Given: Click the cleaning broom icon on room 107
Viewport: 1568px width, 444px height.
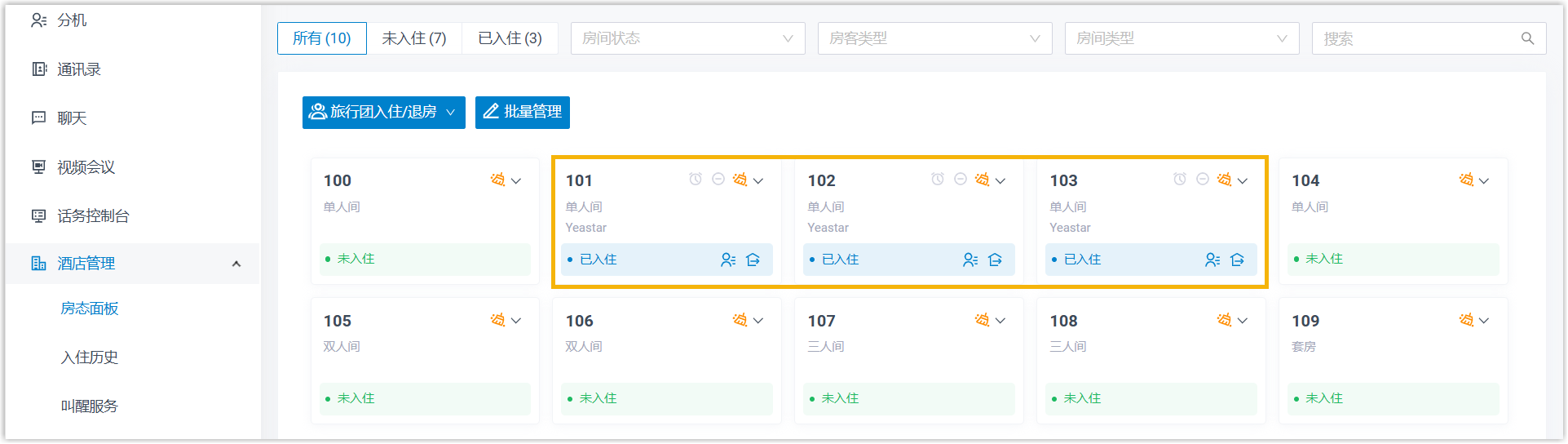Looking at the screenshot, I should 982,320.
